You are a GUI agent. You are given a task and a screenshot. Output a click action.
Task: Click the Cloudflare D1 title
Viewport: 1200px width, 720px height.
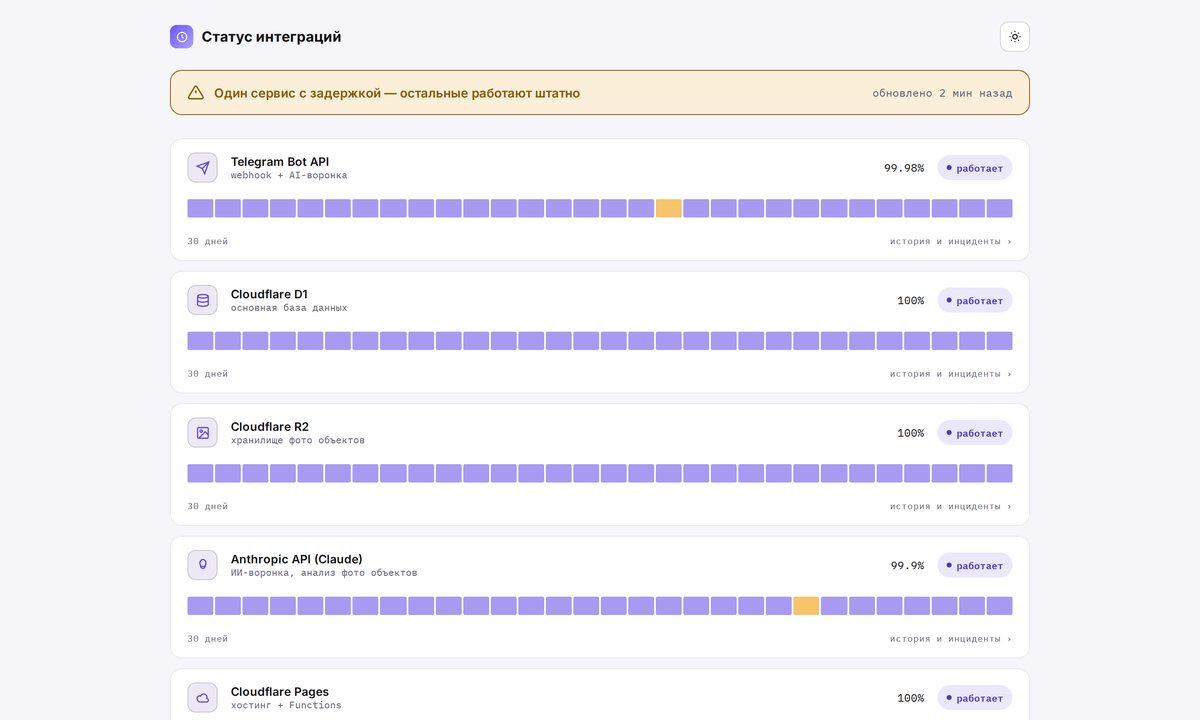pyautogui.click(x=269, y=294)
